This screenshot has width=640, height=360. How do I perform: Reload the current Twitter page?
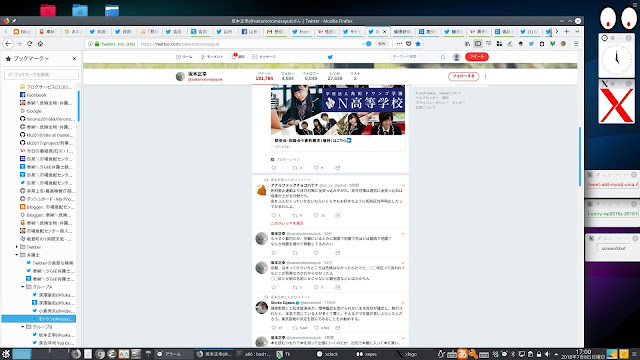click(x=29, y=44)
